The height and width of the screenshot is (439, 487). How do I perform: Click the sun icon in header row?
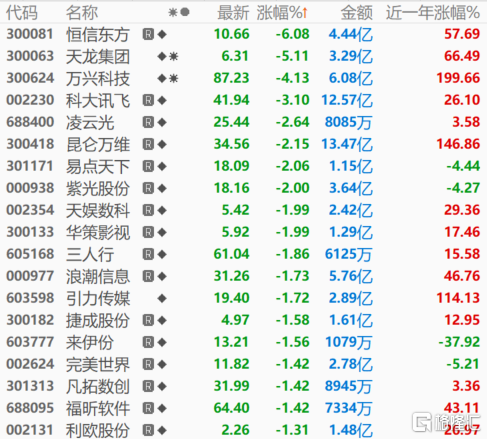tap(173, 13)
